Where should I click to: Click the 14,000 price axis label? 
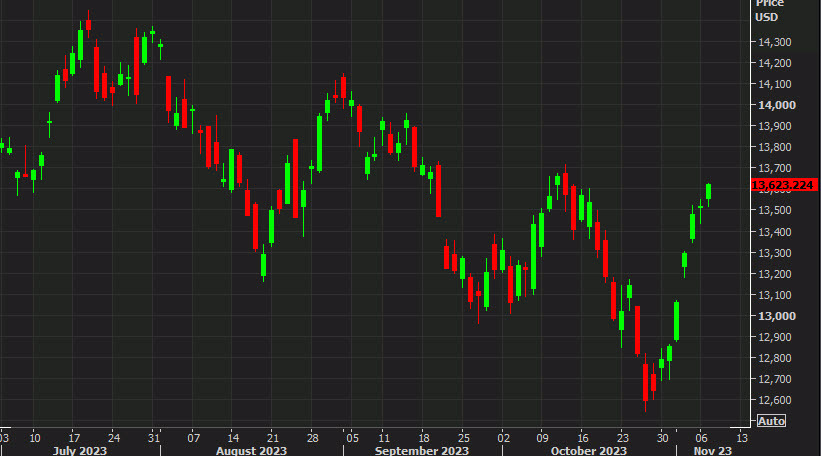[776, 105]
